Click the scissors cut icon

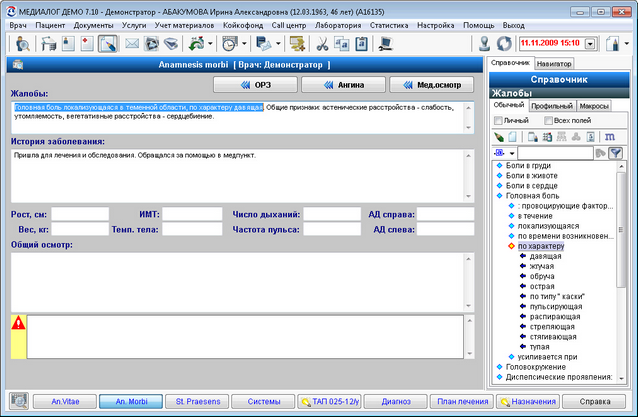pyautogui.click(x=322, y=44)
